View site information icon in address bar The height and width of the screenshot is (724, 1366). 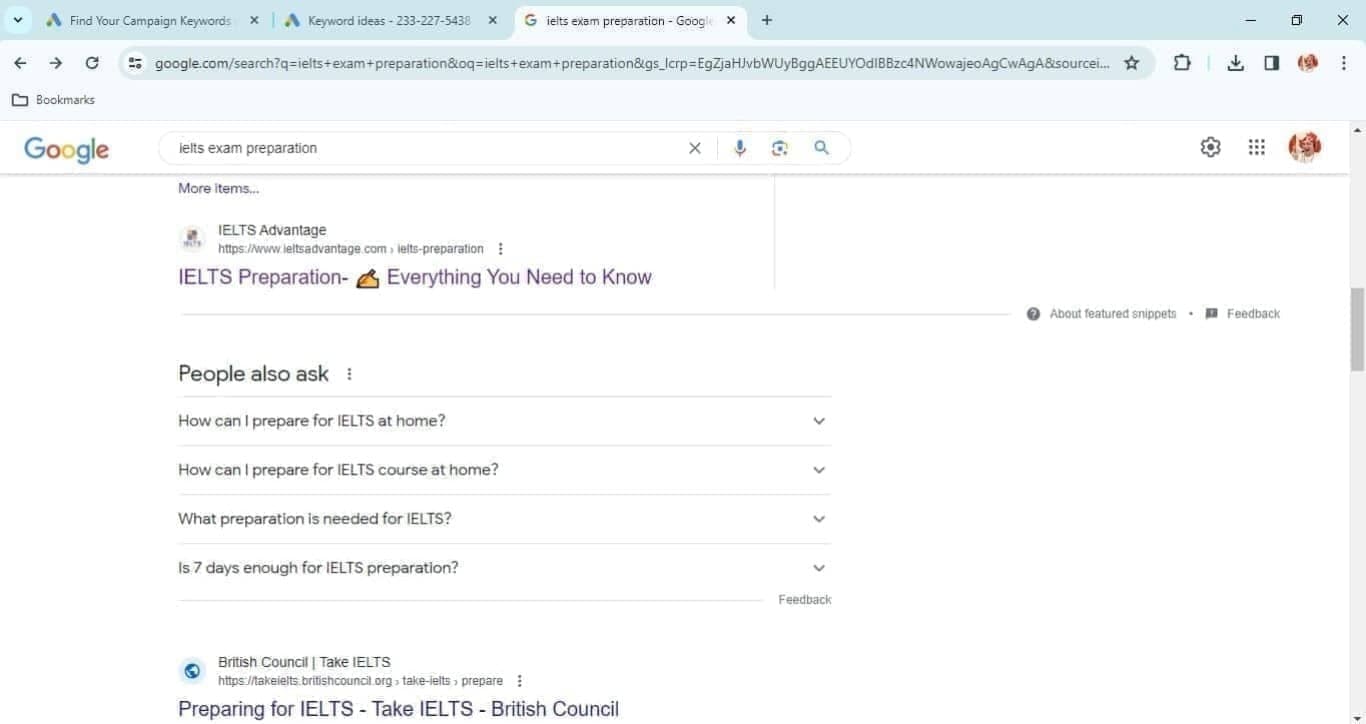pyautogui.click(x=136, y=63)
